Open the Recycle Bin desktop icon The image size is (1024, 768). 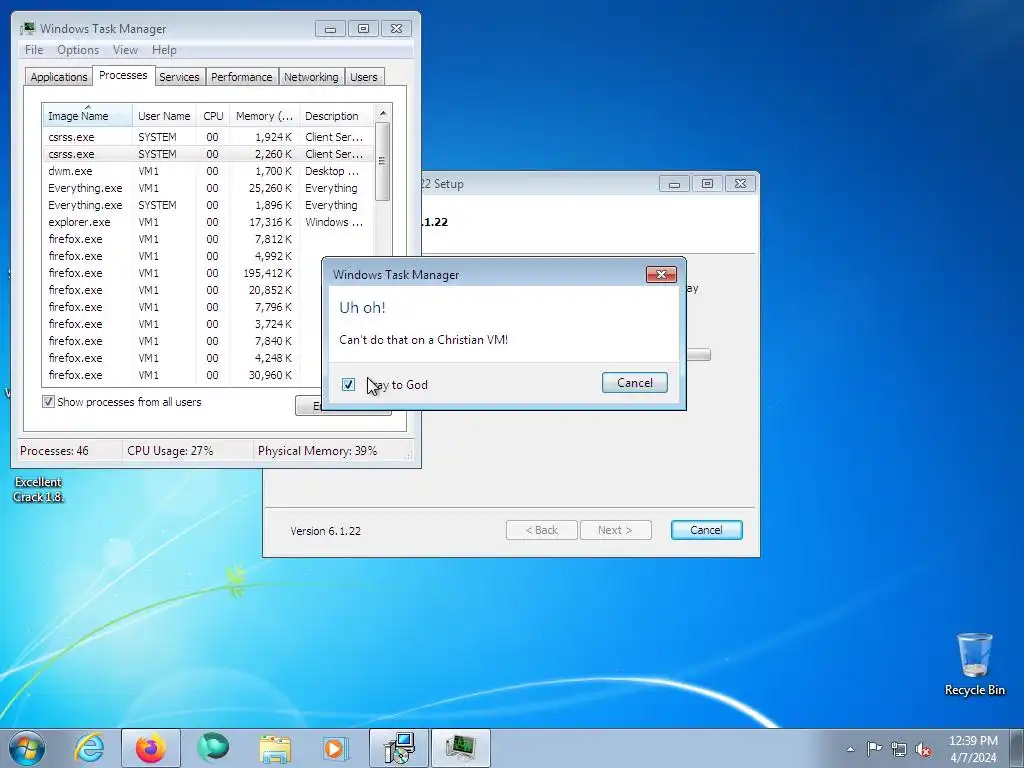pyautogui.click(x=974, y=664)
